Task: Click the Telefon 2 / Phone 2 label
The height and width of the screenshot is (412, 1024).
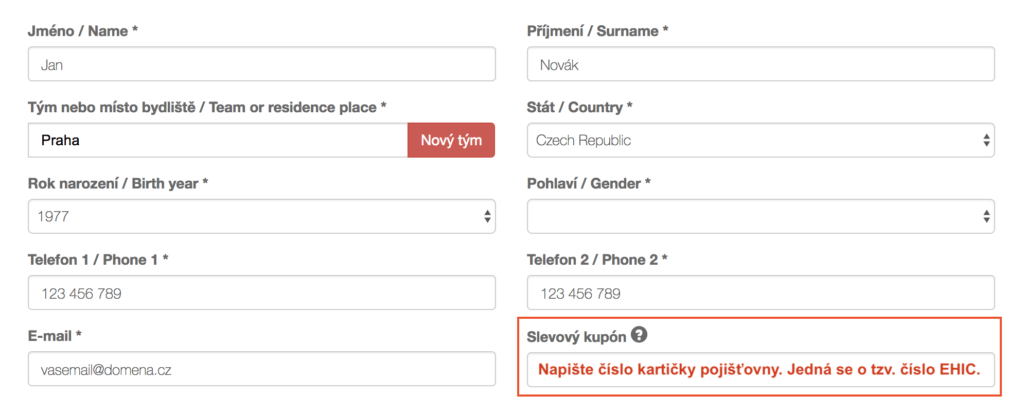Action: click(x=598, y=260)
